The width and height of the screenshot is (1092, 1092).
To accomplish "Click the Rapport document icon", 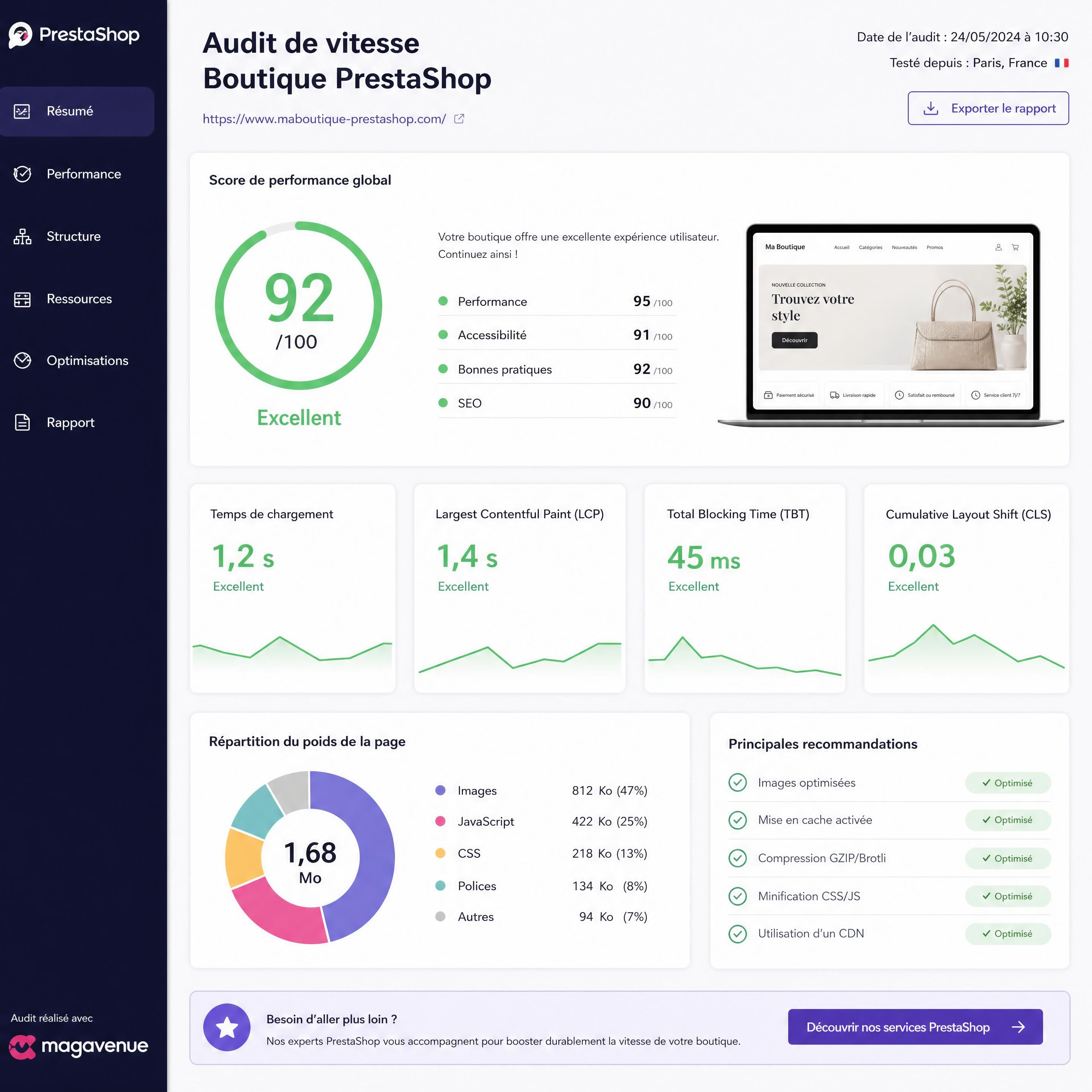I will (23, 422).
